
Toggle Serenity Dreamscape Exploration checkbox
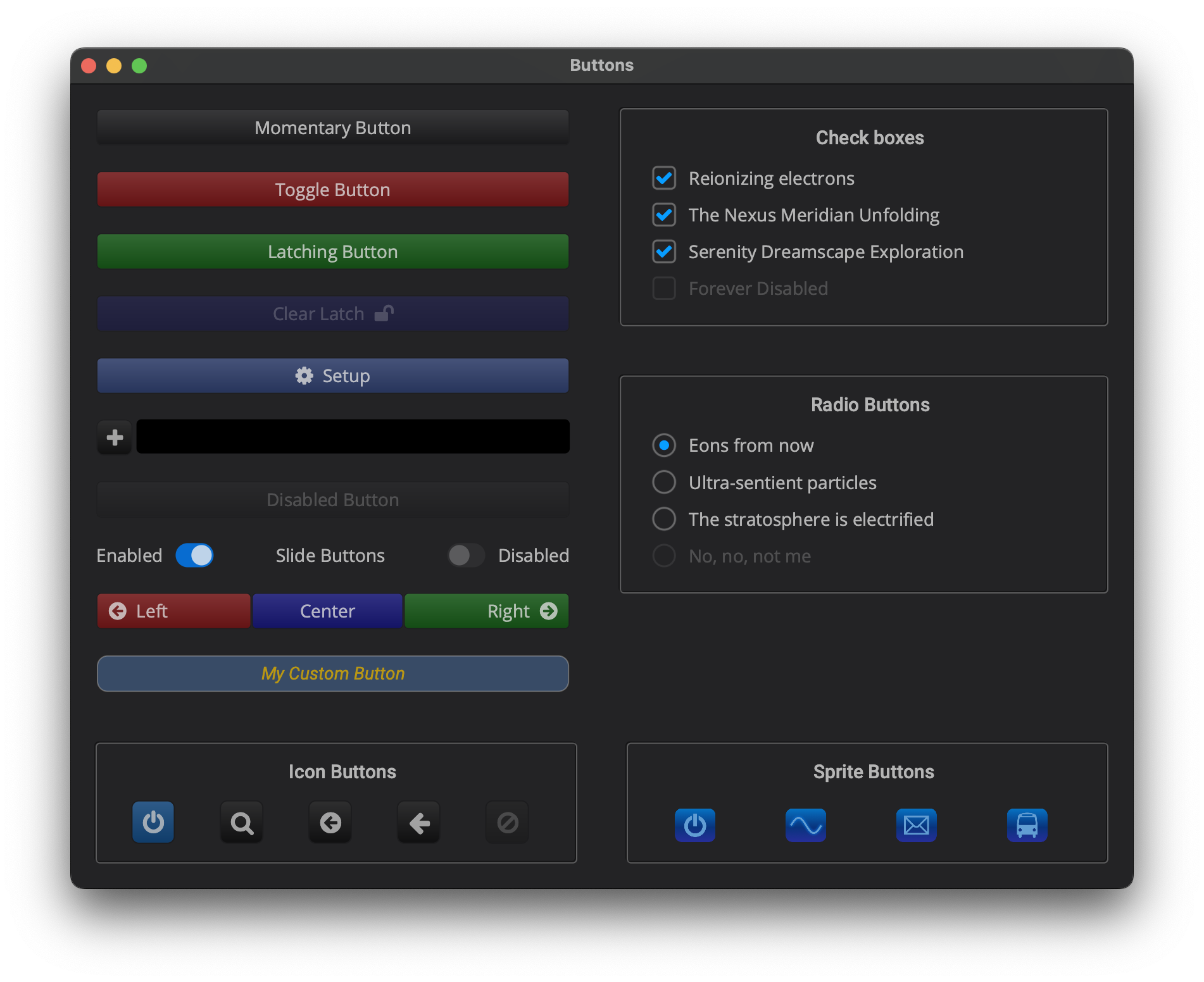coord(664,252)
